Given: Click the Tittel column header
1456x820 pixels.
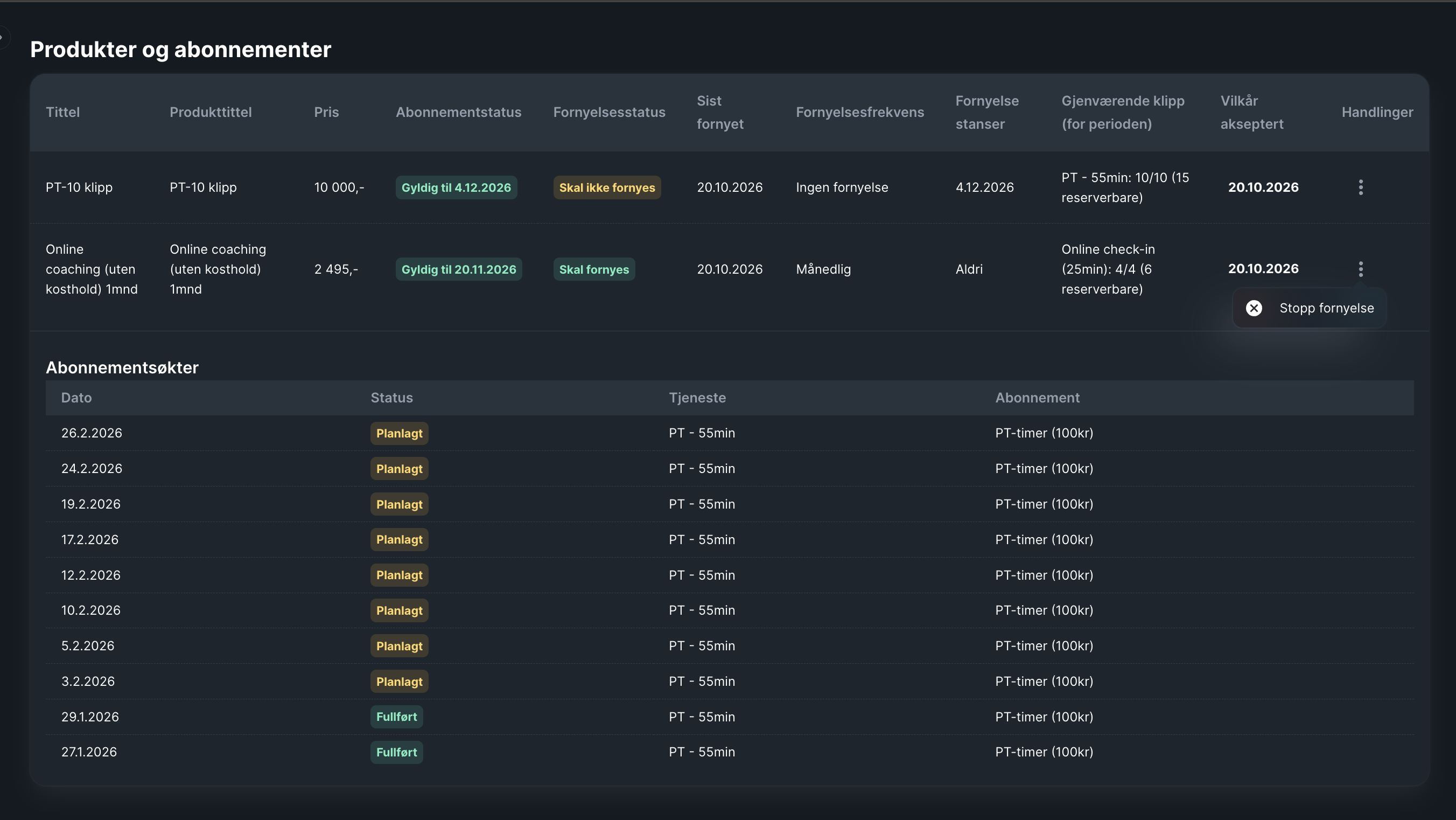Looking at the screenshot, I should coord(63,112).
